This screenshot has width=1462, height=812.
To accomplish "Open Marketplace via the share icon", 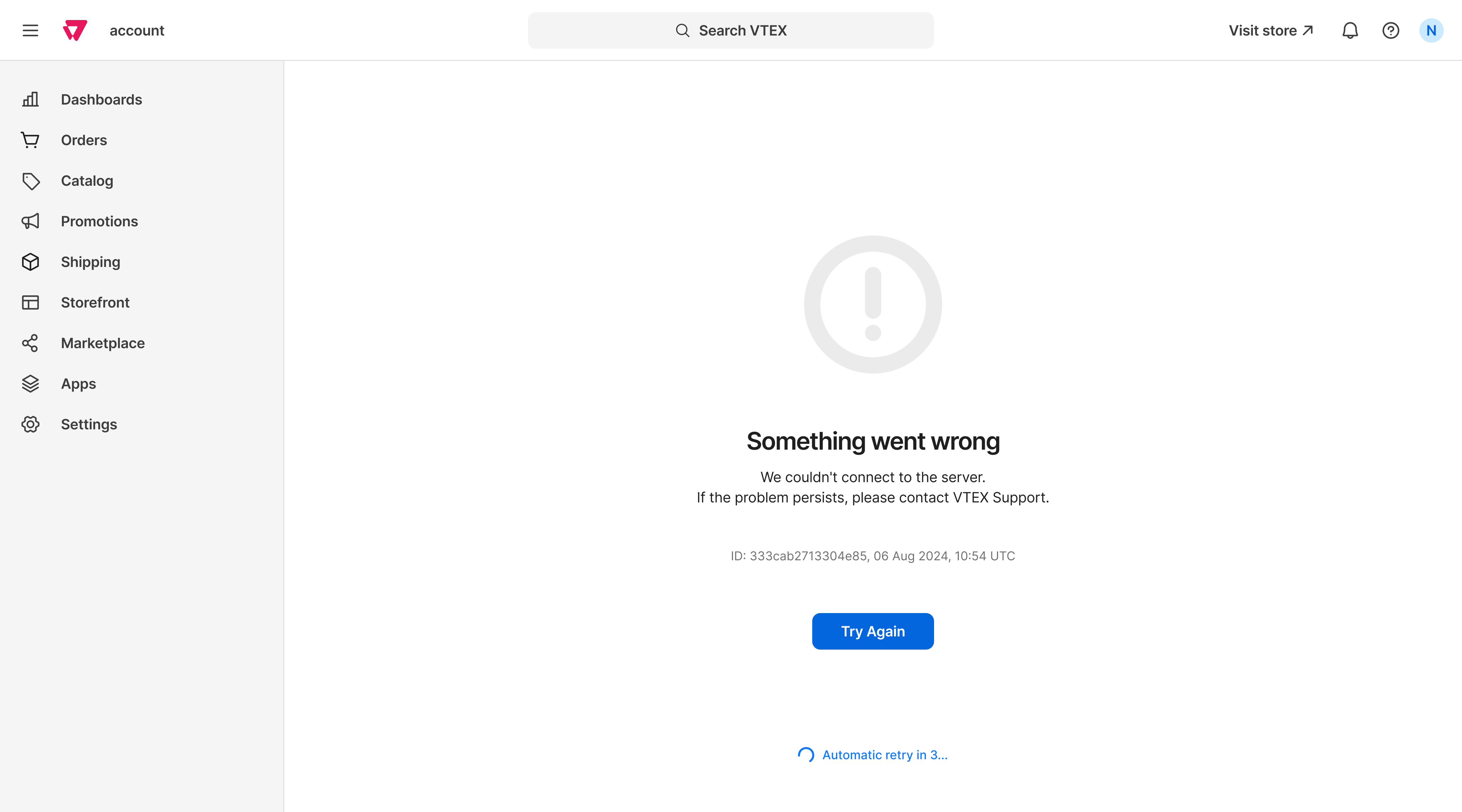I will pyautogui.click(x=30, y=343).
